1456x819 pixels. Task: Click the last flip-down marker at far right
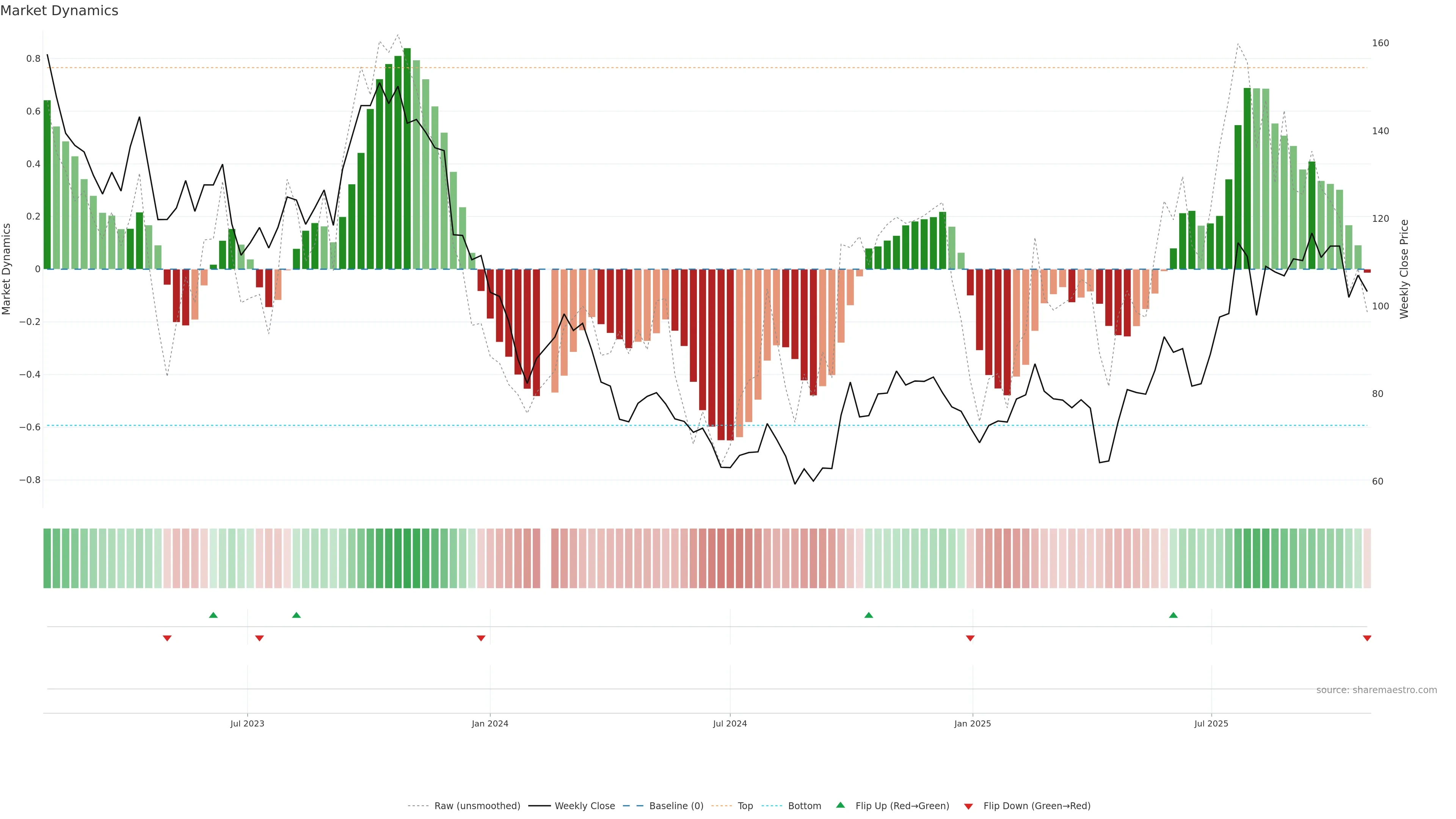[1367, 638]
